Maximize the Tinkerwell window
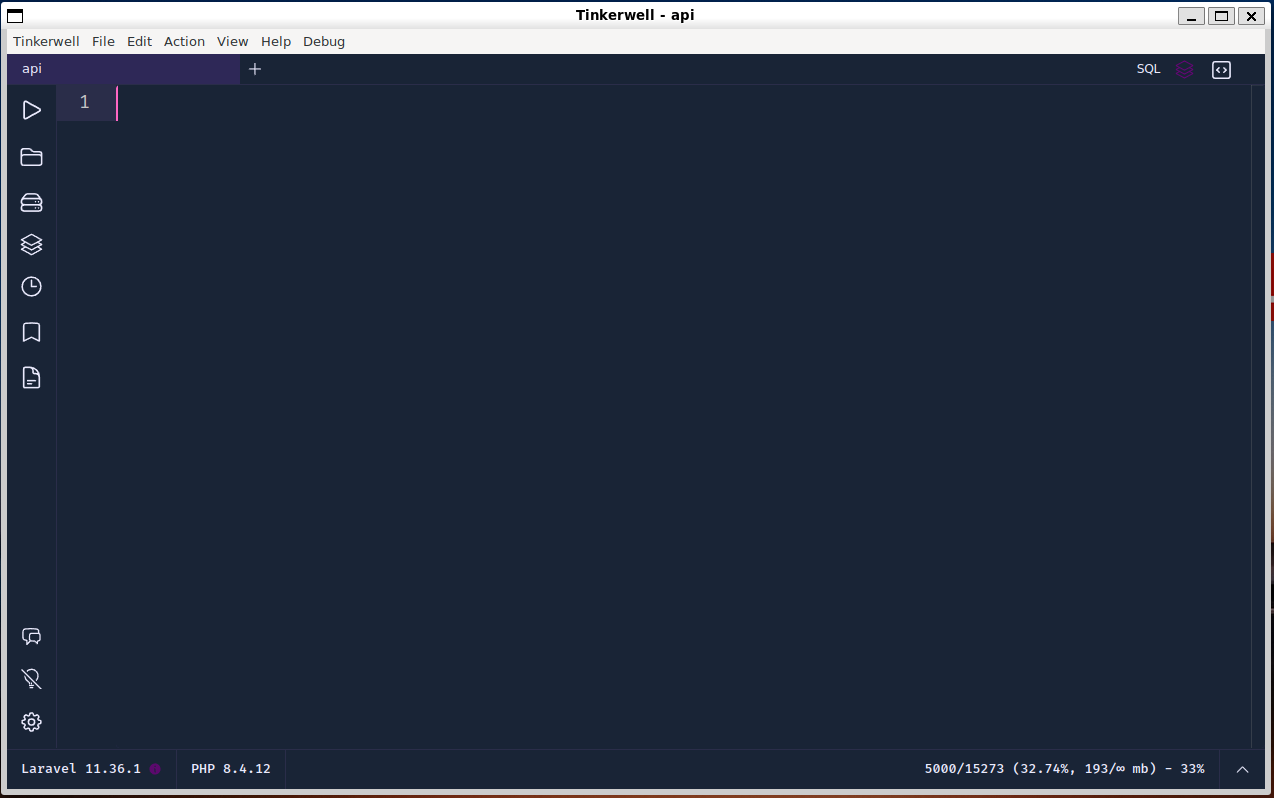The image size is (1274, 798). (1221, 15)
